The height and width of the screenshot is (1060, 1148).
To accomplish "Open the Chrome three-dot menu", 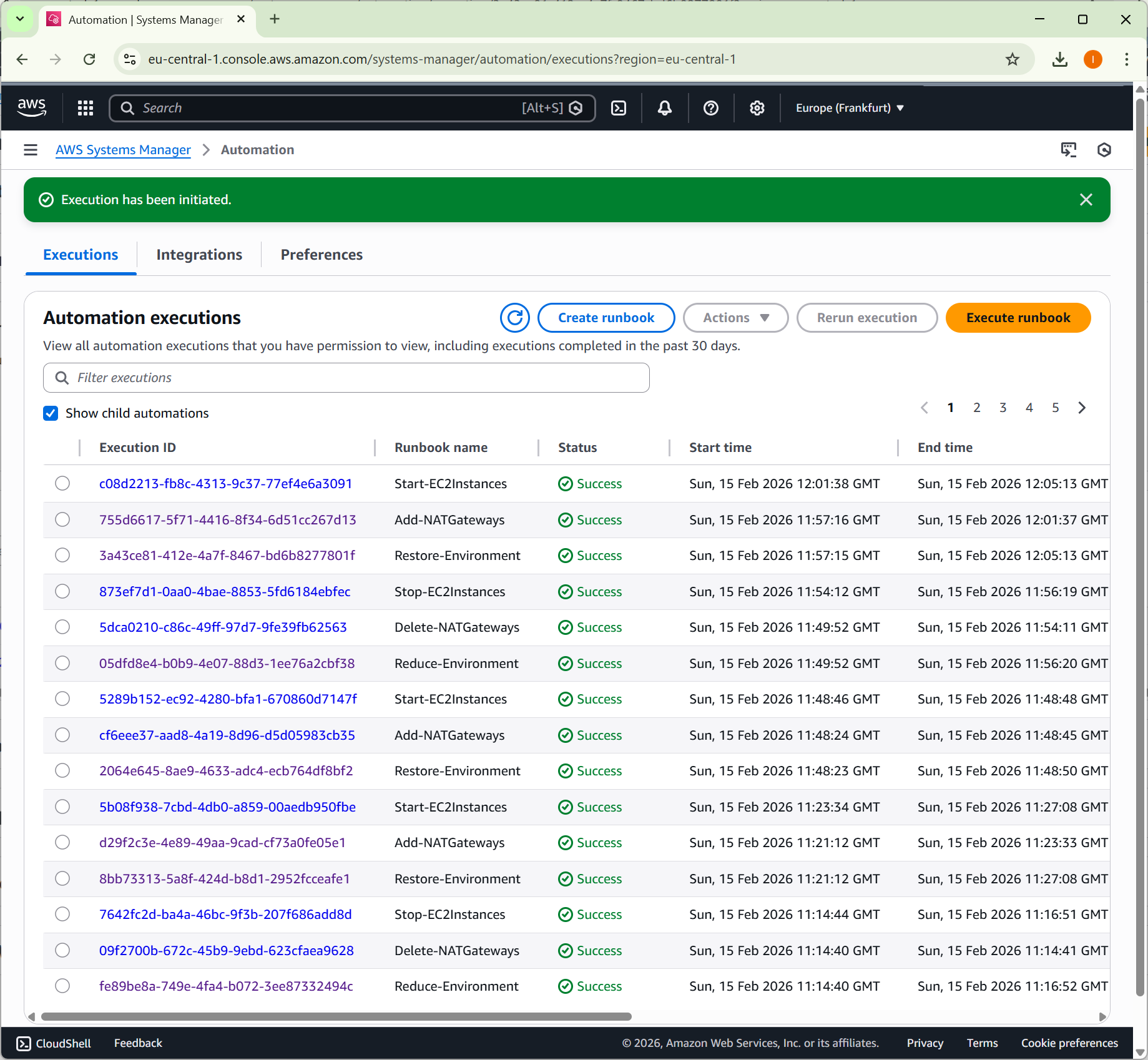I will click(x=1127, y=59).
